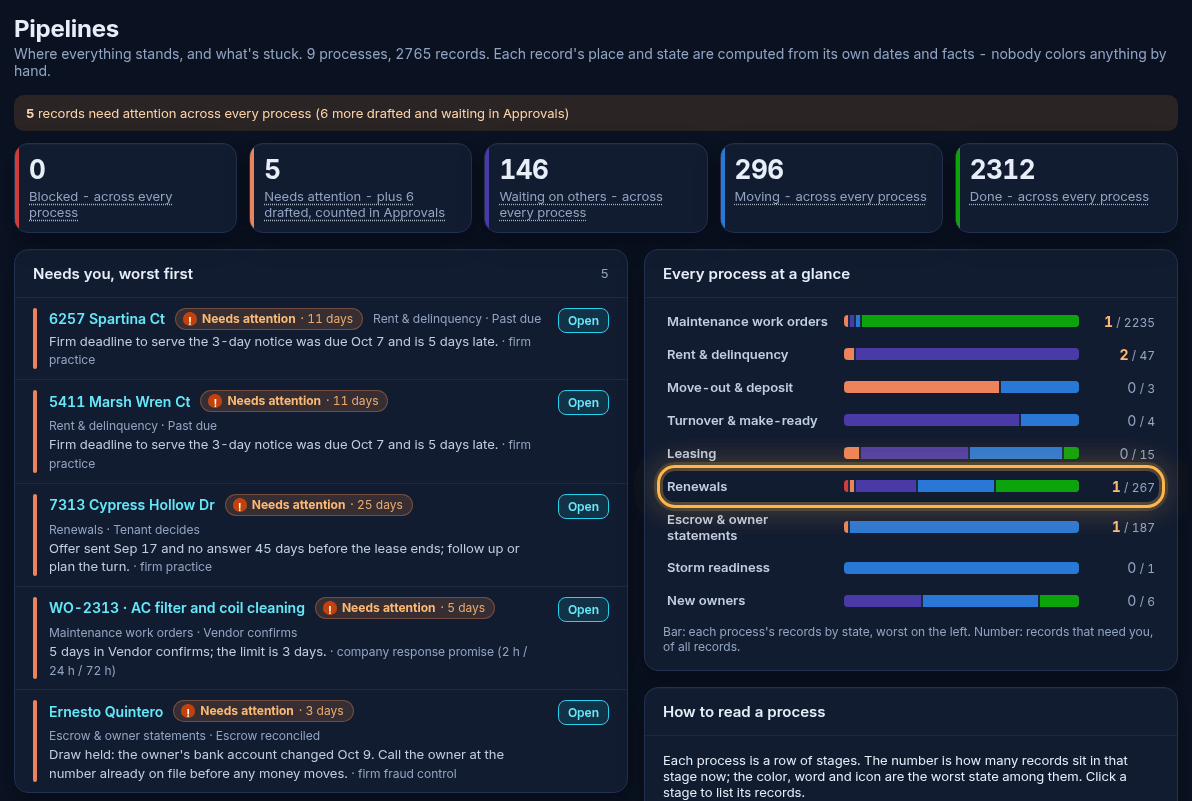Viewport: 1192px width, 801px height.
Task: Select the Waiting on others summary card
Action: [596, 188]
